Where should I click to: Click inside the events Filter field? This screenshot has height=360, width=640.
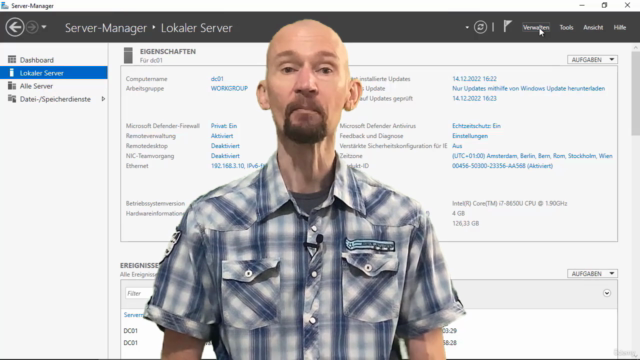coord(139,293)
